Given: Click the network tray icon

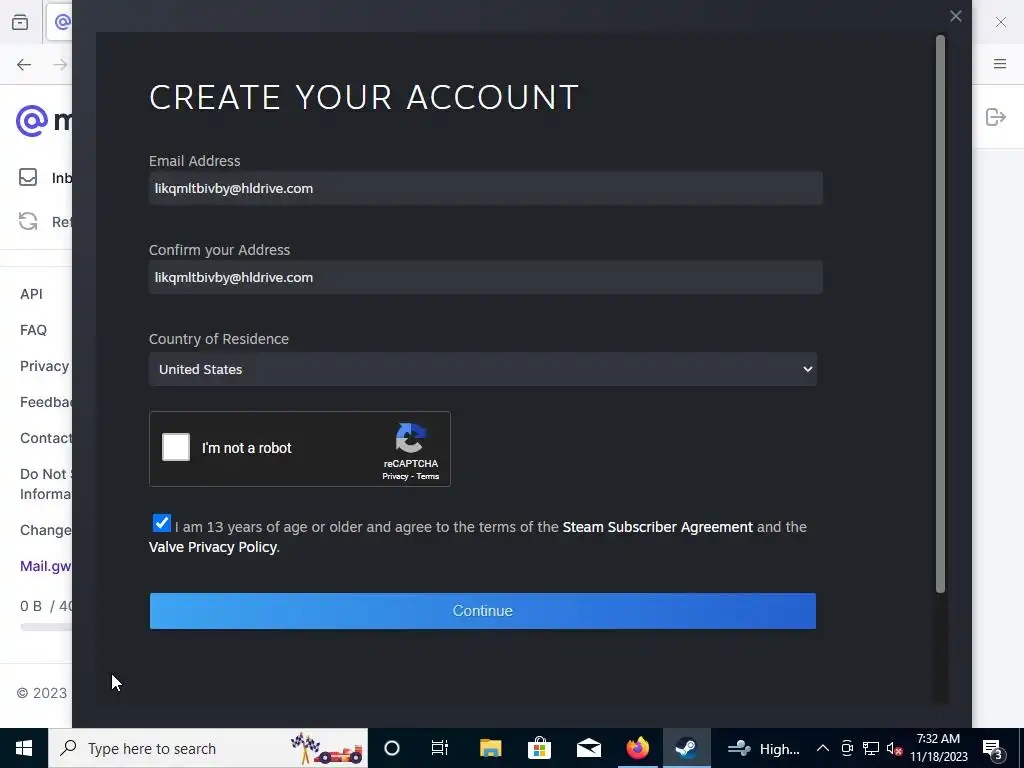Looking at the screenshot, I should point(871,748).
